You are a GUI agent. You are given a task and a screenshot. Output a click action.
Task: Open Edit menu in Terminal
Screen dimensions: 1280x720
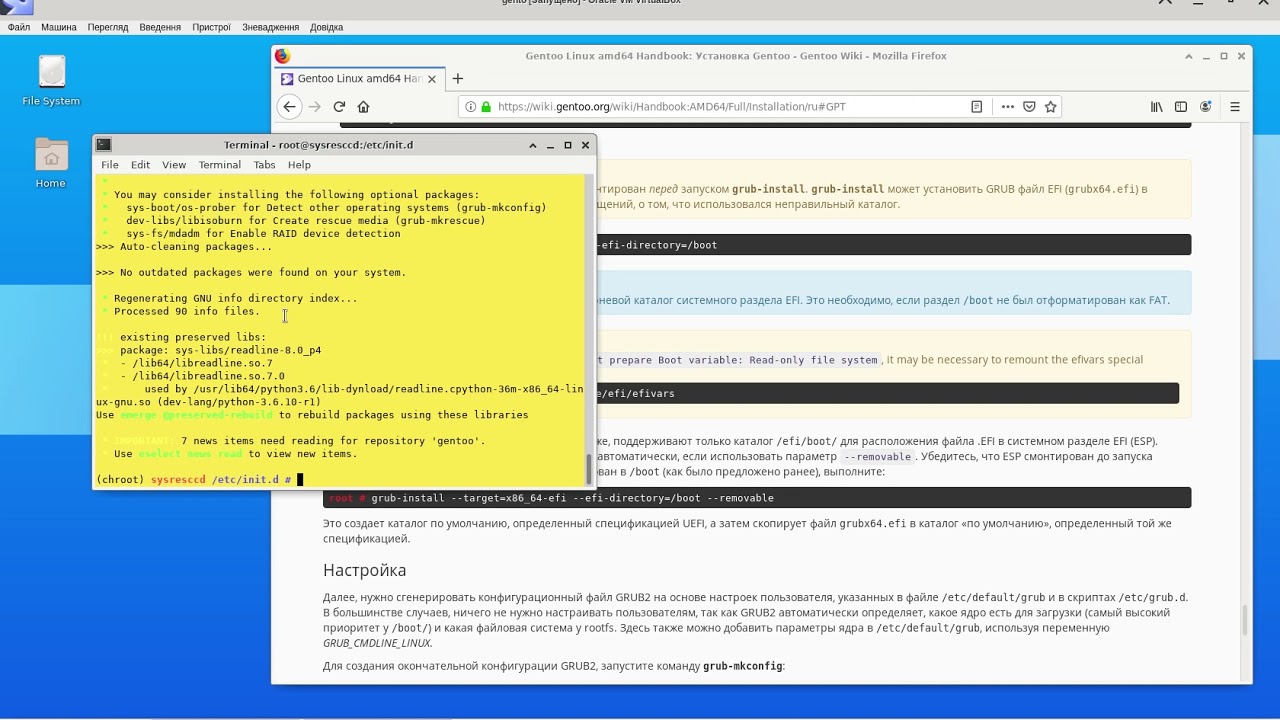140,165
